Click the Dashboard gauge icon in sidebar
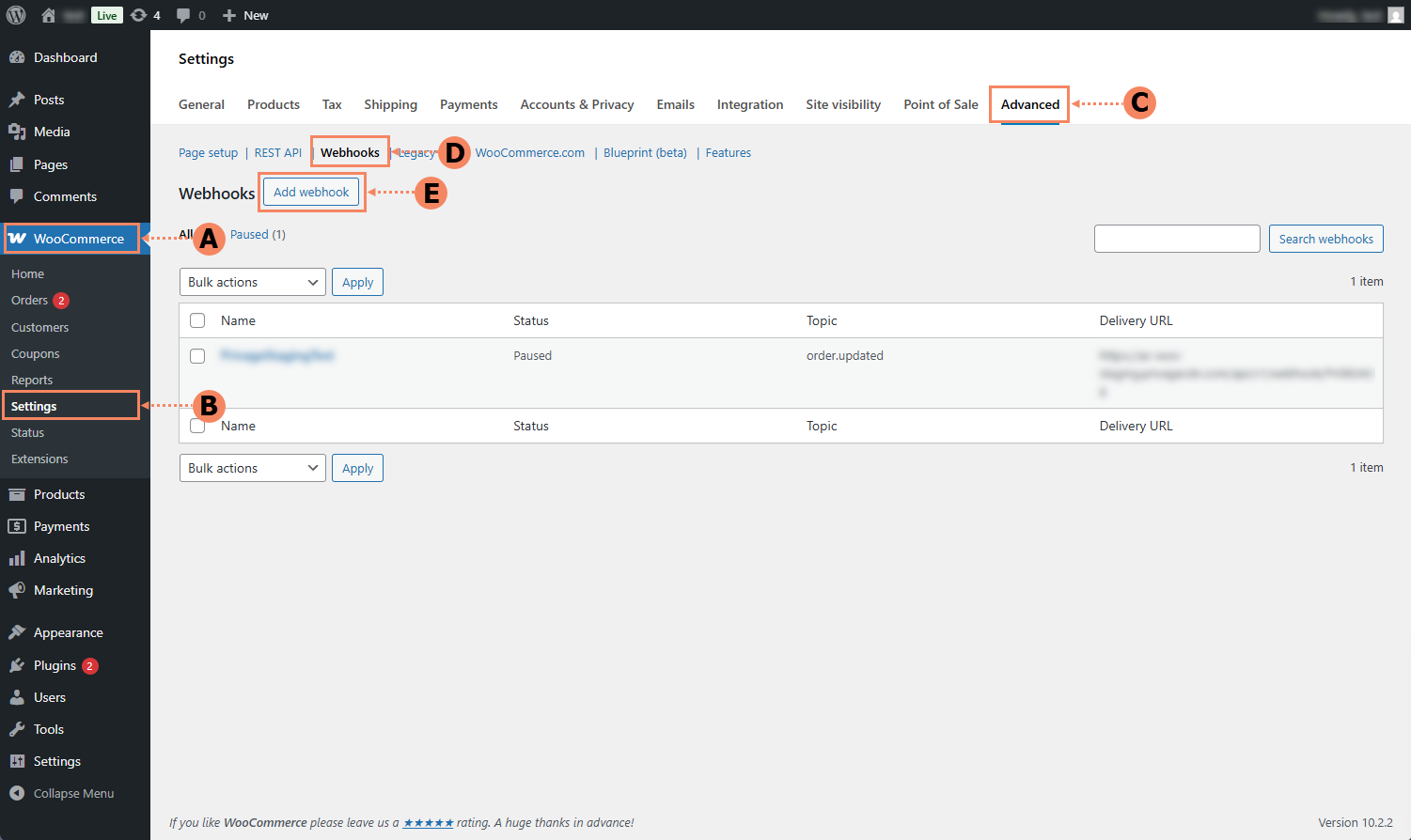 (x=17, y=57)
